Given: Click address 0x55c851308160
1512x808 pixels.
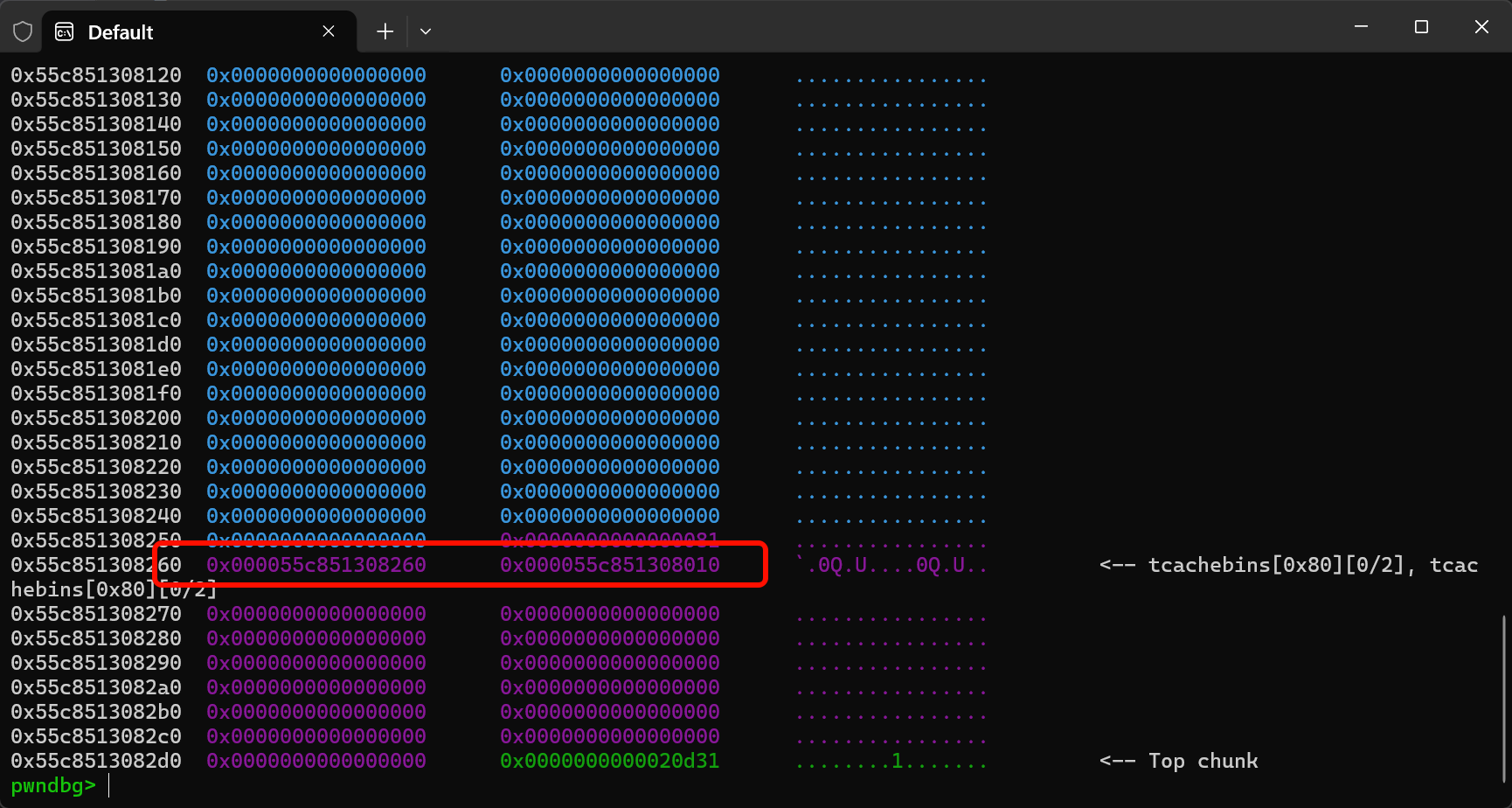Looking at the screenshot, I should pos(96,173).
